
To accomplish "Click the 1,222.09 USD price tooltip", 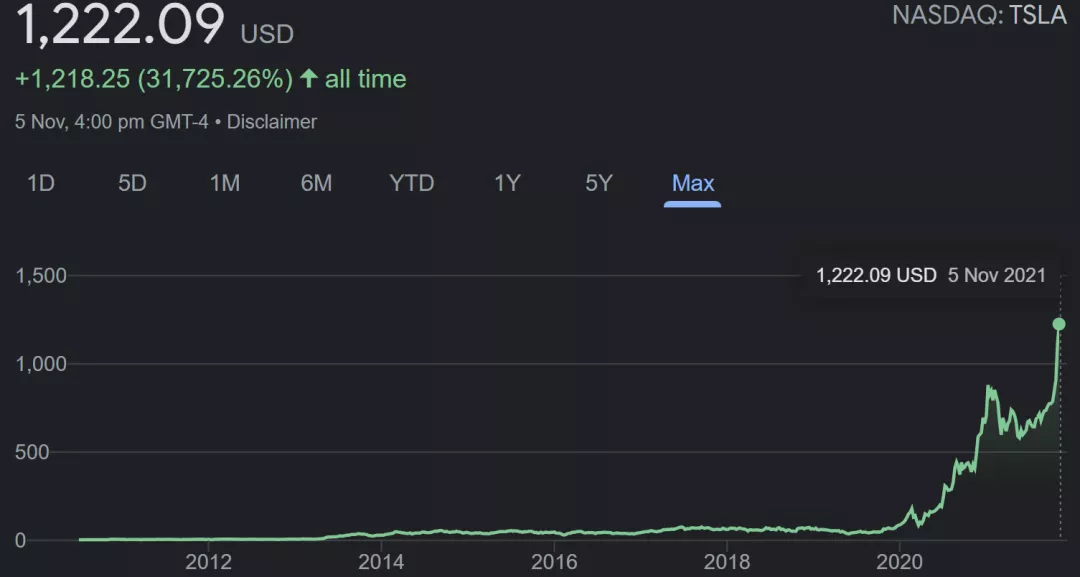I will click(x=930, y=275).
